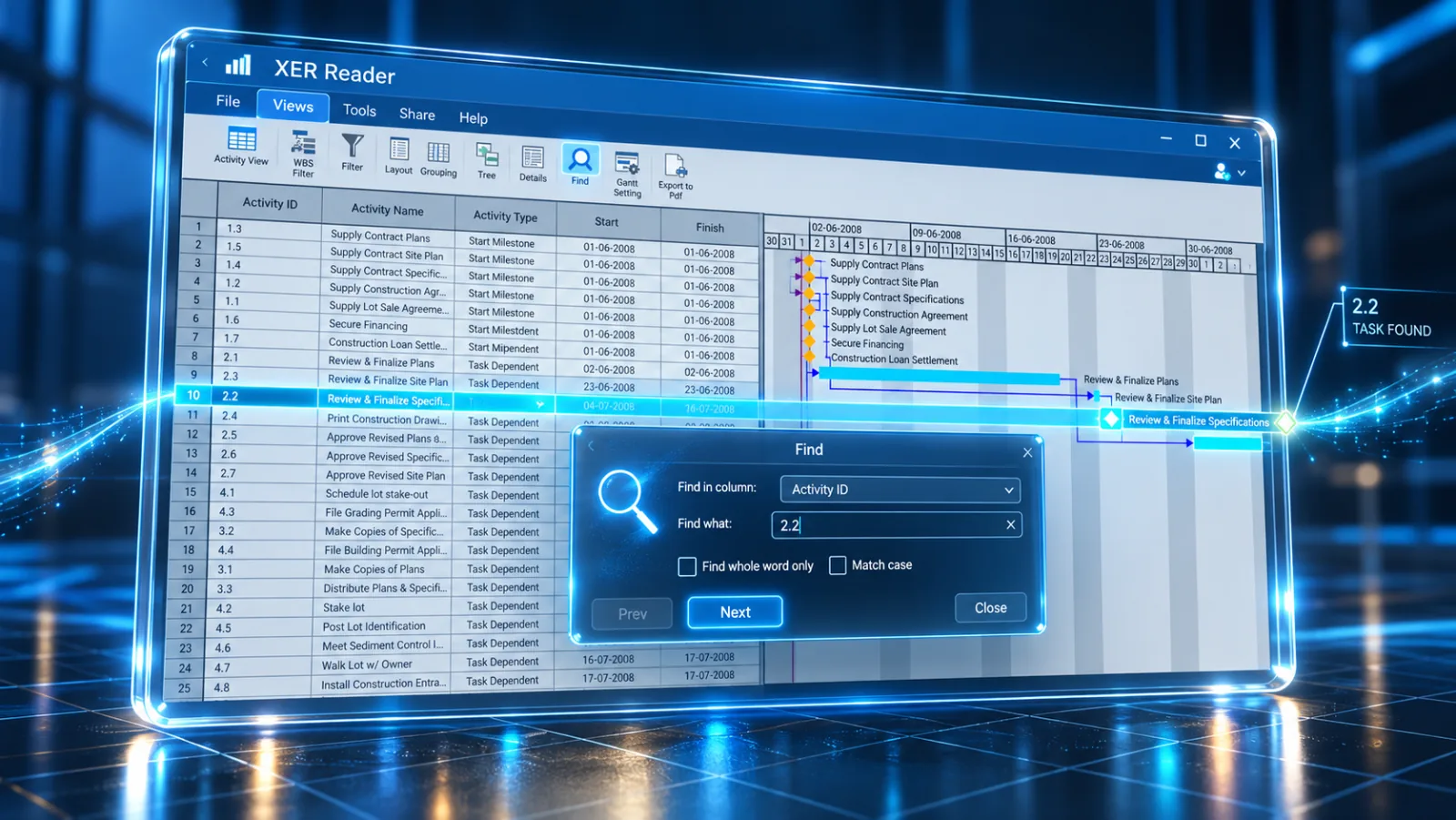Close the Find dialog with X
The image size is (1456, 820).
(x=1027, y=452)
